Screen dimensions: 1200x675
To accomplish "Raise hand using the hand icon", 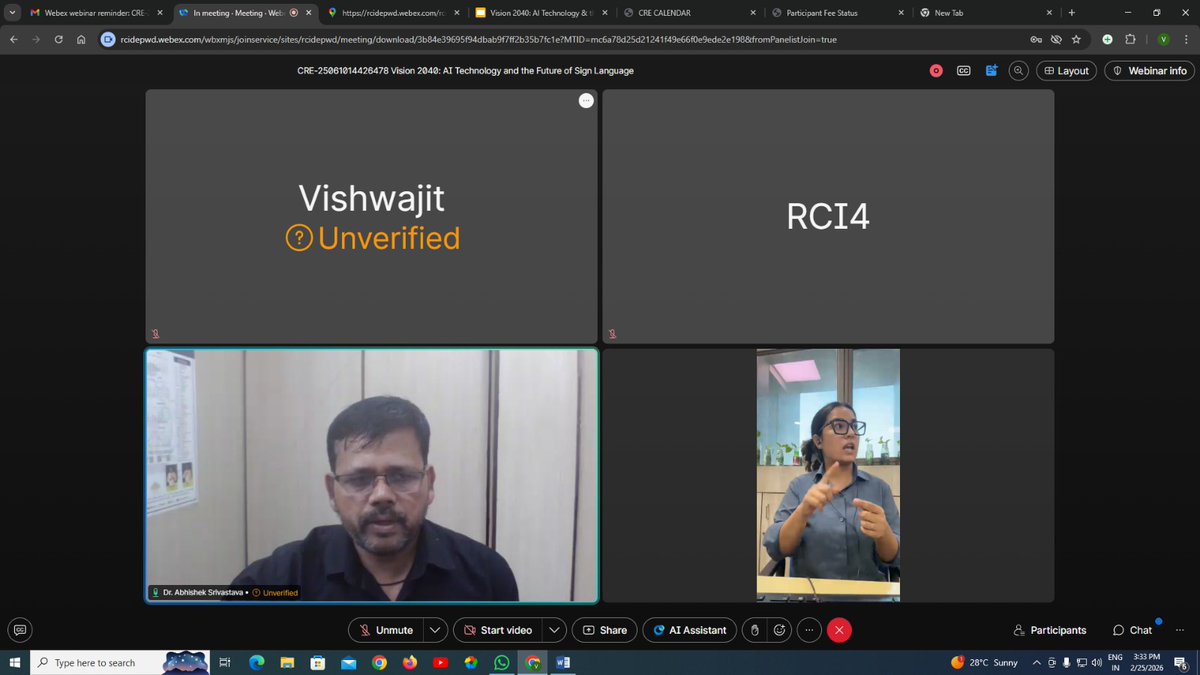I will tap(756, 630).
